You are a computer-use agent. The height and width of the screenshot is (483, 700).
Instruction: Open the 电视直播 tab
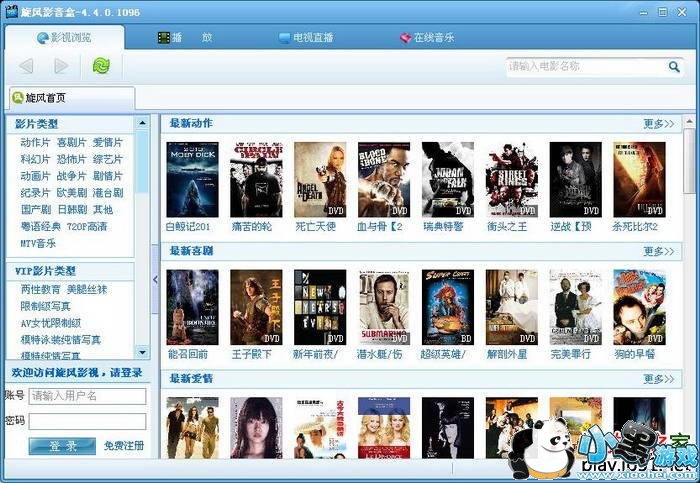pos(306,37)
